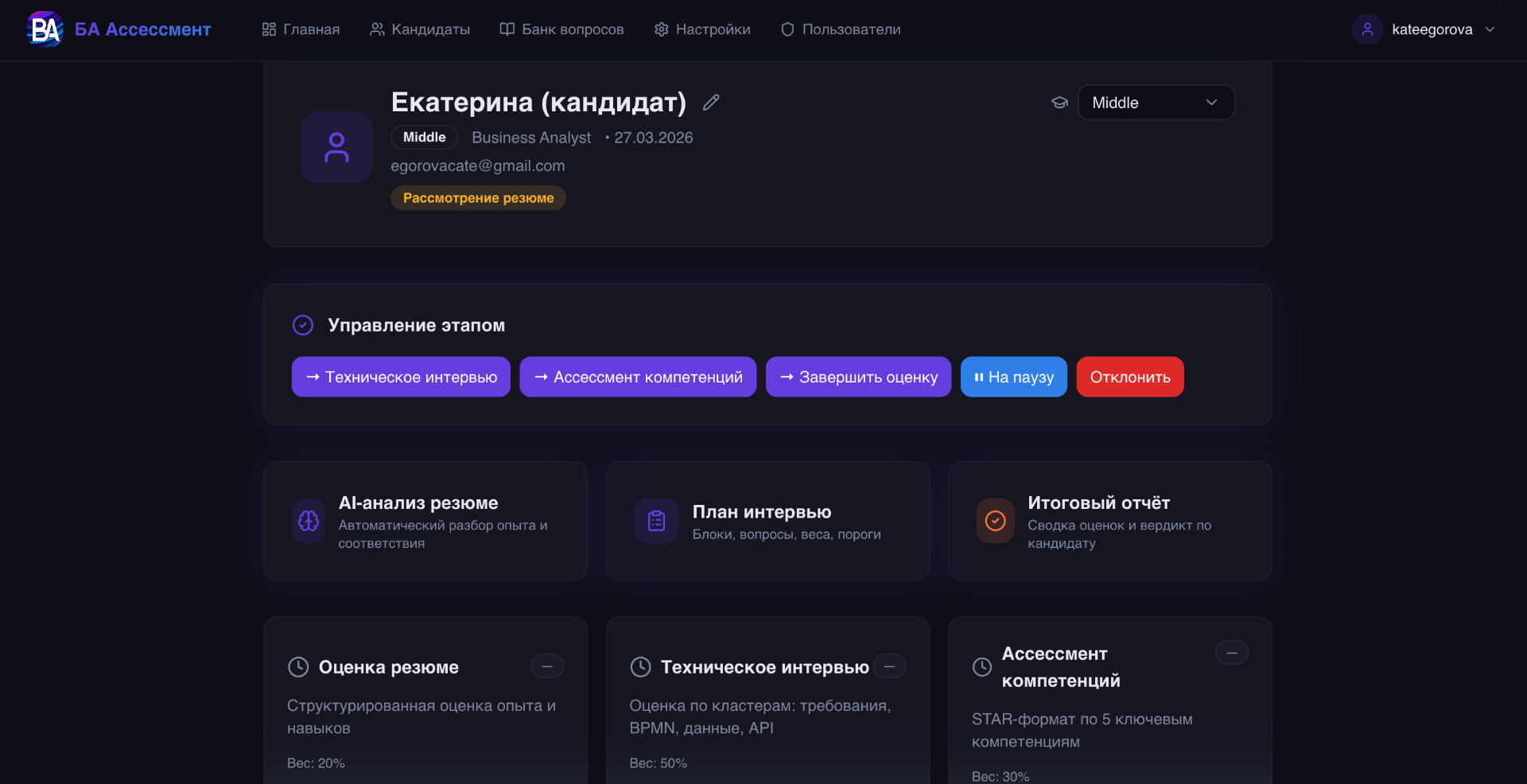Click the clock icon by Оценка резюме
This screenshot has width=1527, height=784.
click(298, 667)
